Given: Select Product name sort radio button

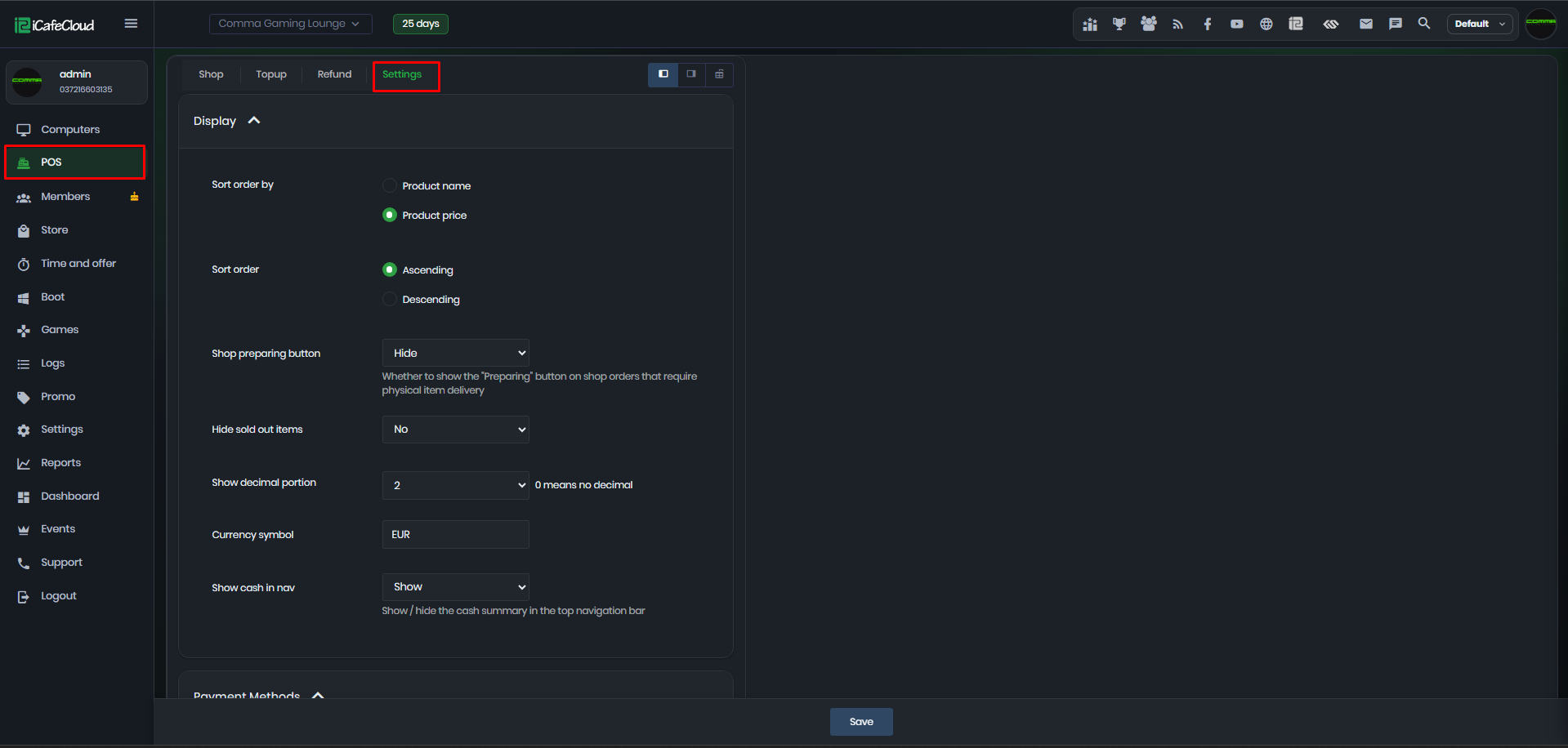Looking at the screenshot, I should coord(390,185).
